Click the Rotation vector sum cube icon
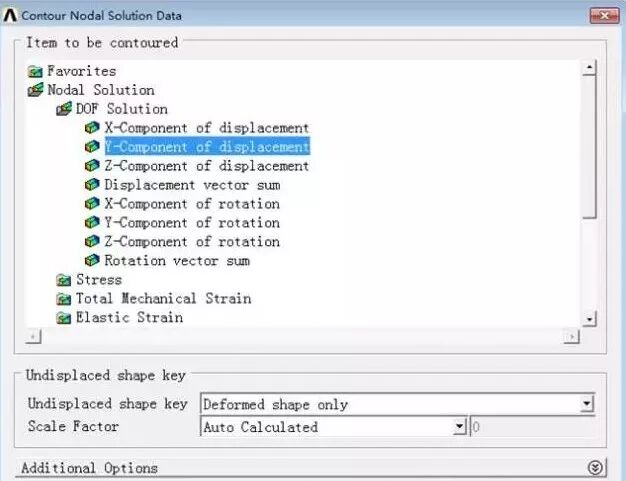Screen dimensions: 626x481 (92, 260)
